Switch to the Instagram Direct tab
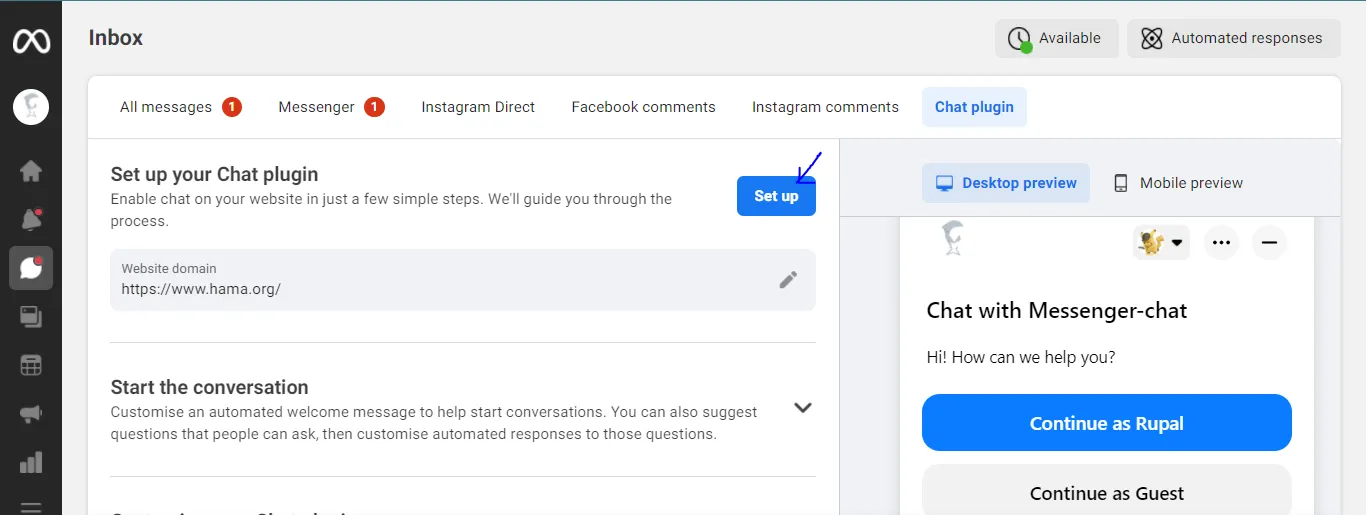The width and height of the screenshot is (1366, 515). (x=478, y=107)
